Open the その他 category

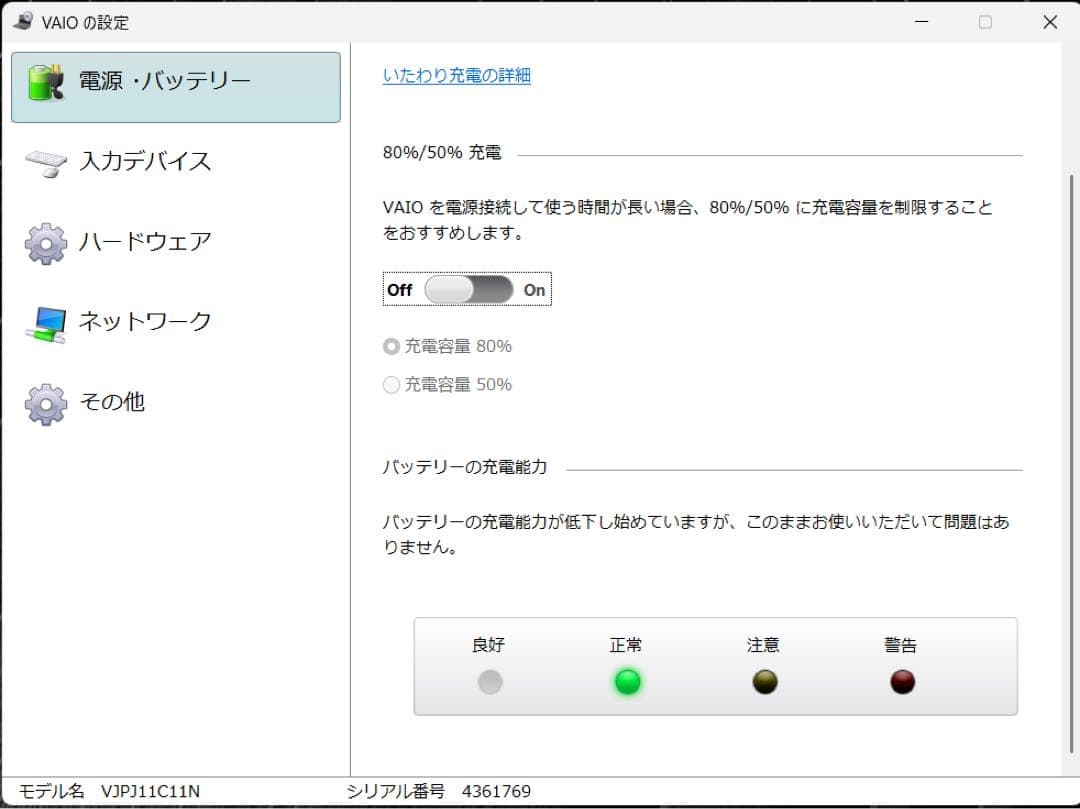(176, 403)
